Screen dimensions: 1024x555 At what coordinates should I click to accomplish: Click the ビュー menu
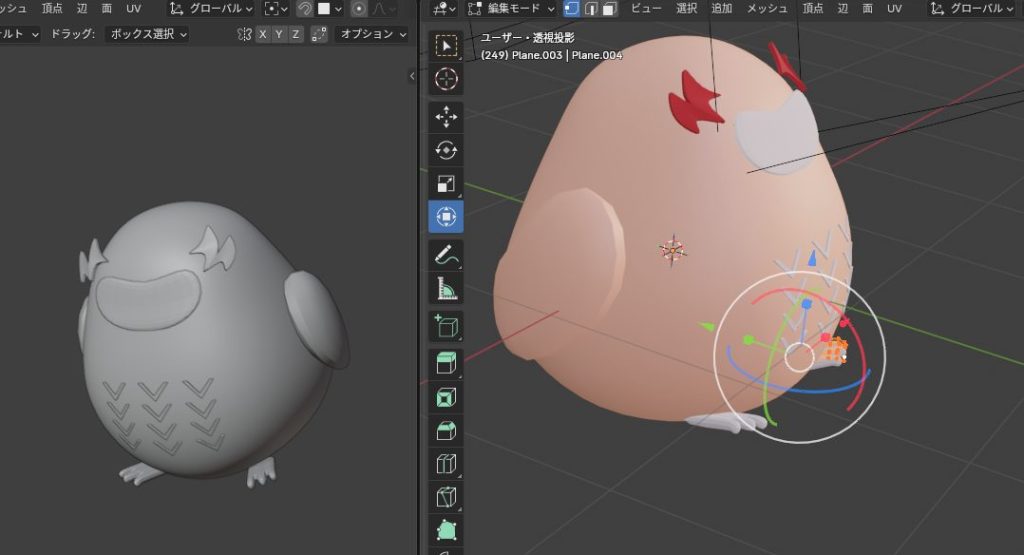646,9
